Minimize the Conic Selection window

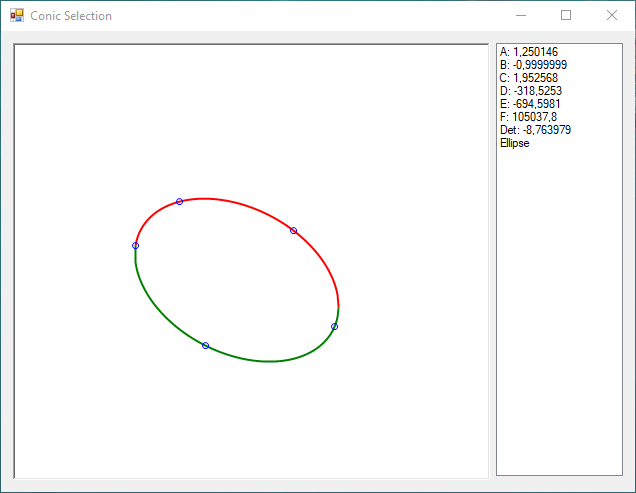point(520,16)
